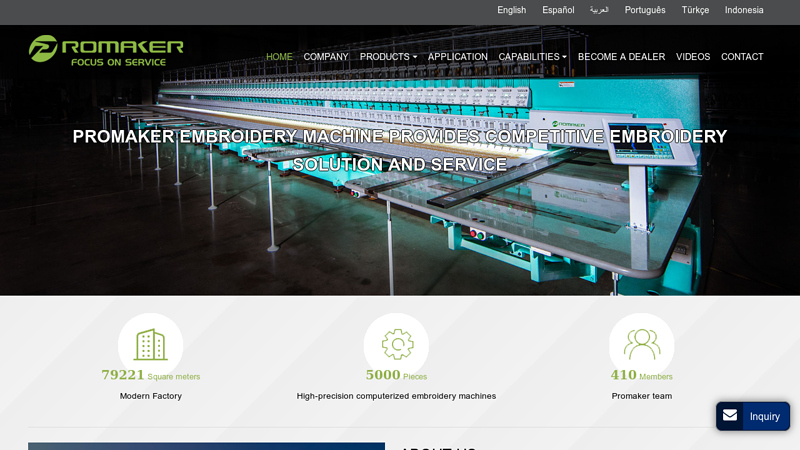The height and width of the screenshot is (450, 800).
Task: Click the Promaker team label
Action: pos(642,396)
